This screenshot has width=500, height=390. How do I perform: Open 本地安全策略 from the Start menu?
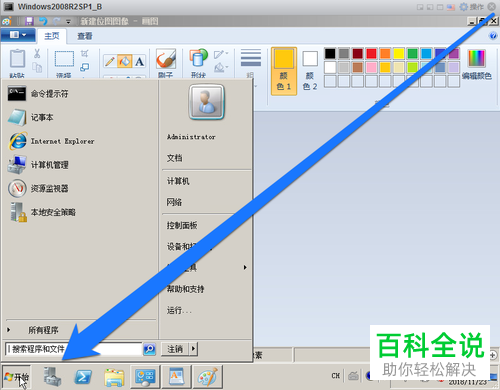coord(80,212)
